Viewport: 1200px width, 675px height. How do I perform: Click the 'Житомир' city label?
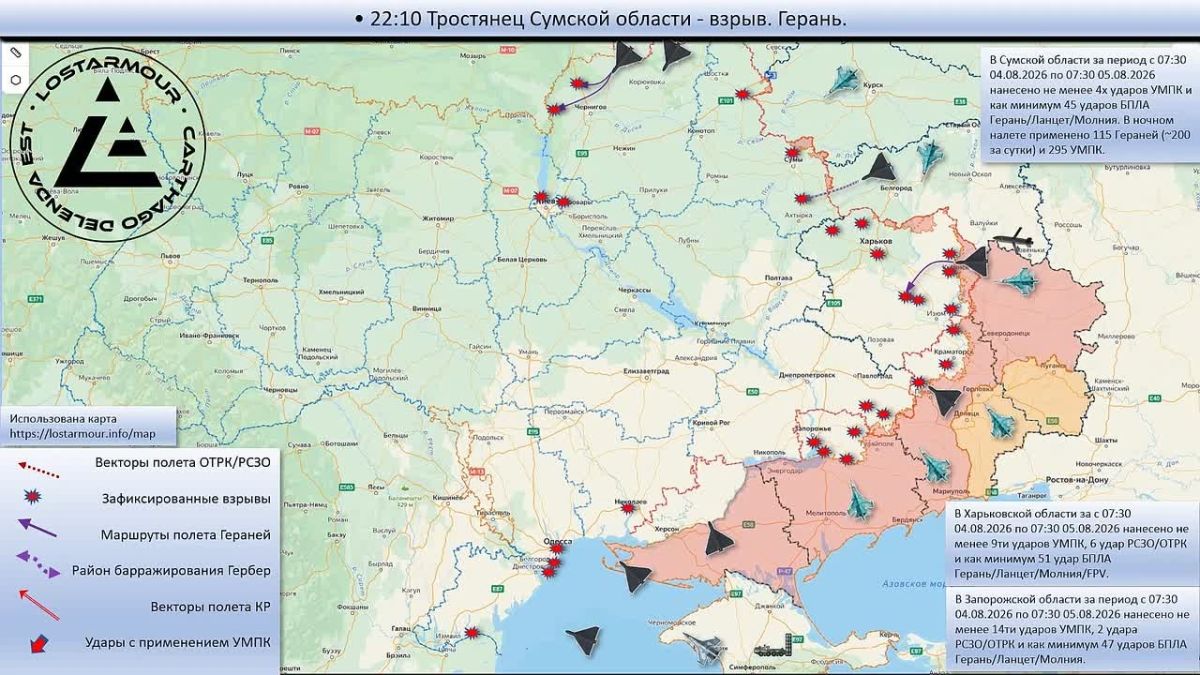pyautogui.click(x=439, y=217)
